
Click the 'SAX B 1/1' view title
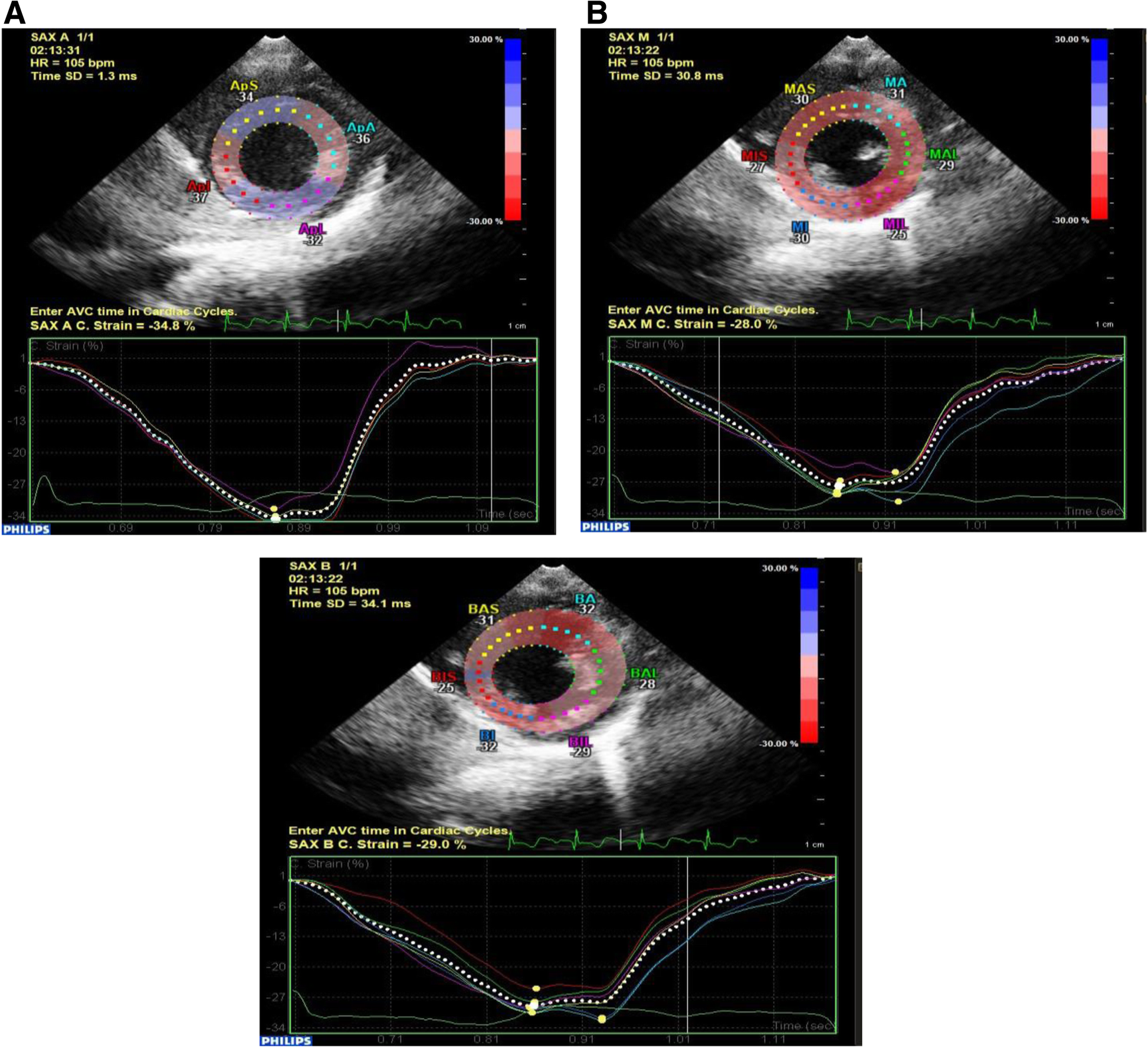[323, 566]
